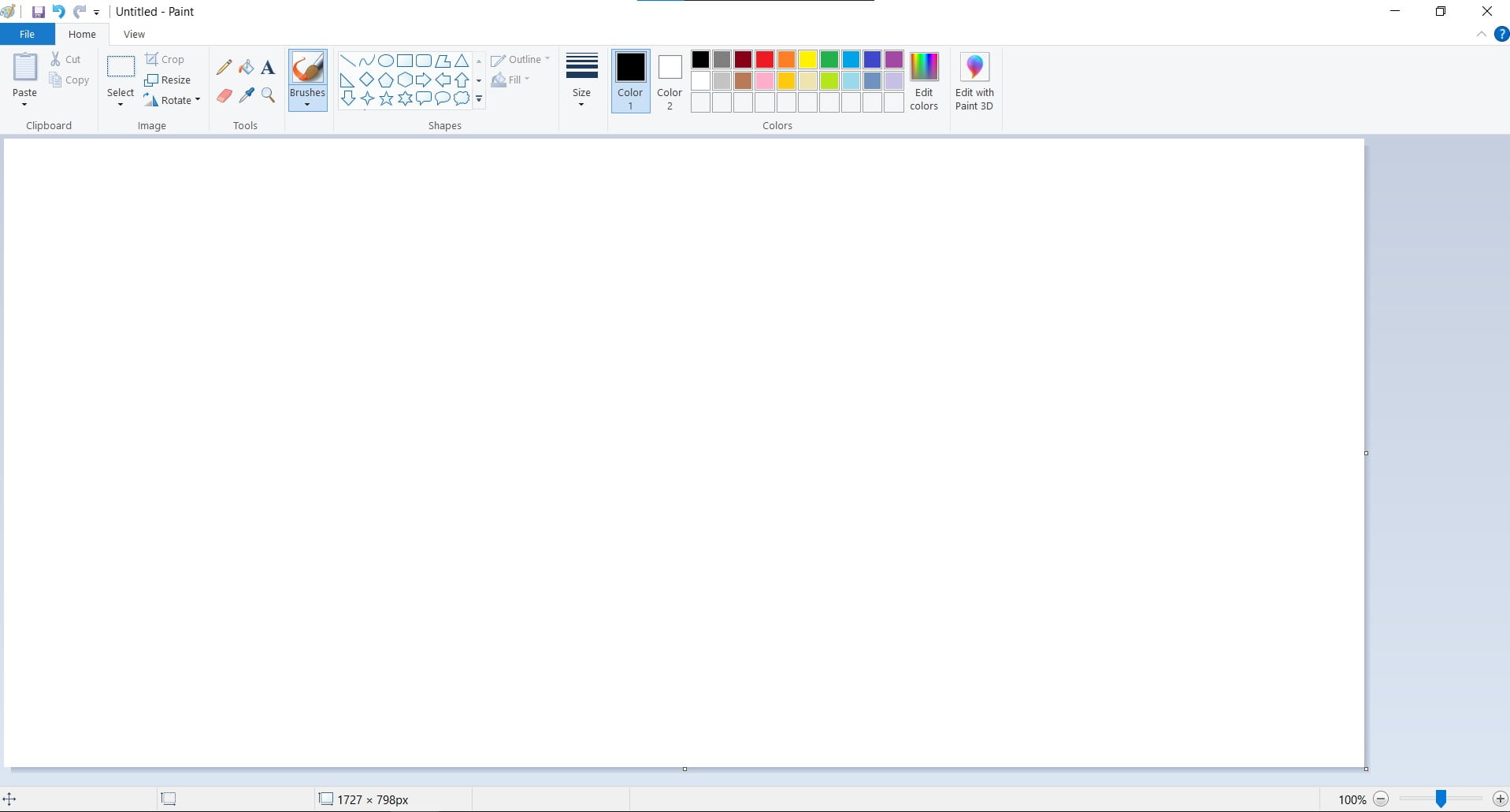
Task: Choose the Rounded rectangular callout shape
Action: click(424, 98)
